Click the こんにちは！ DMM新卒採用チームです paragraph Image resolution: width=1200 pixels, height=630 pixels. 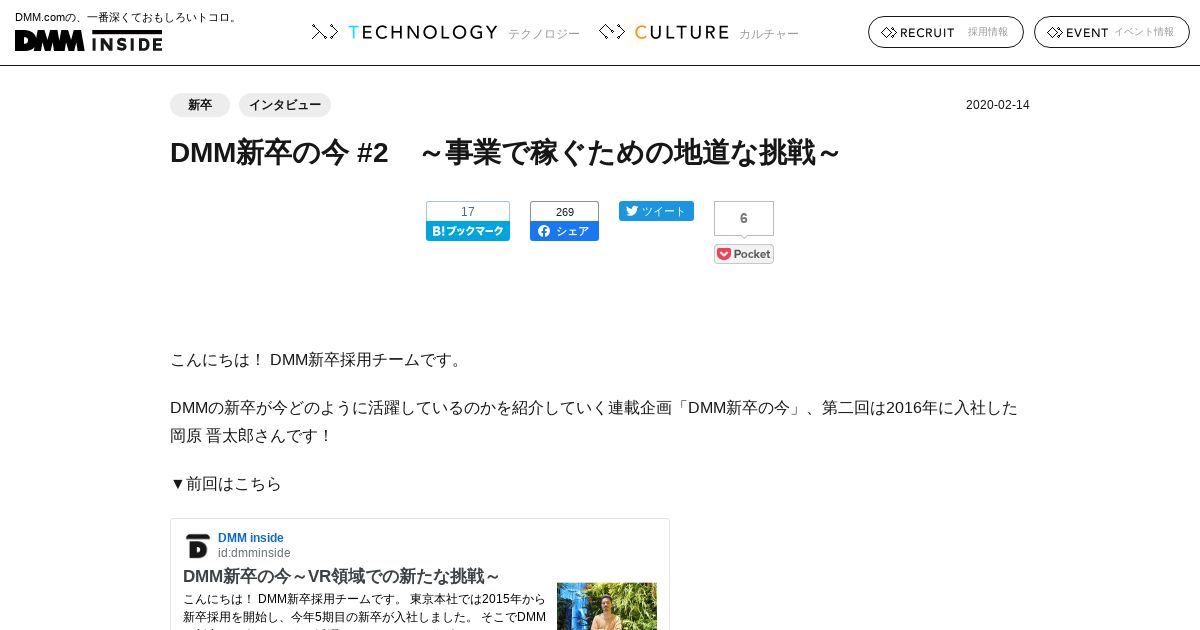(318, 360)
